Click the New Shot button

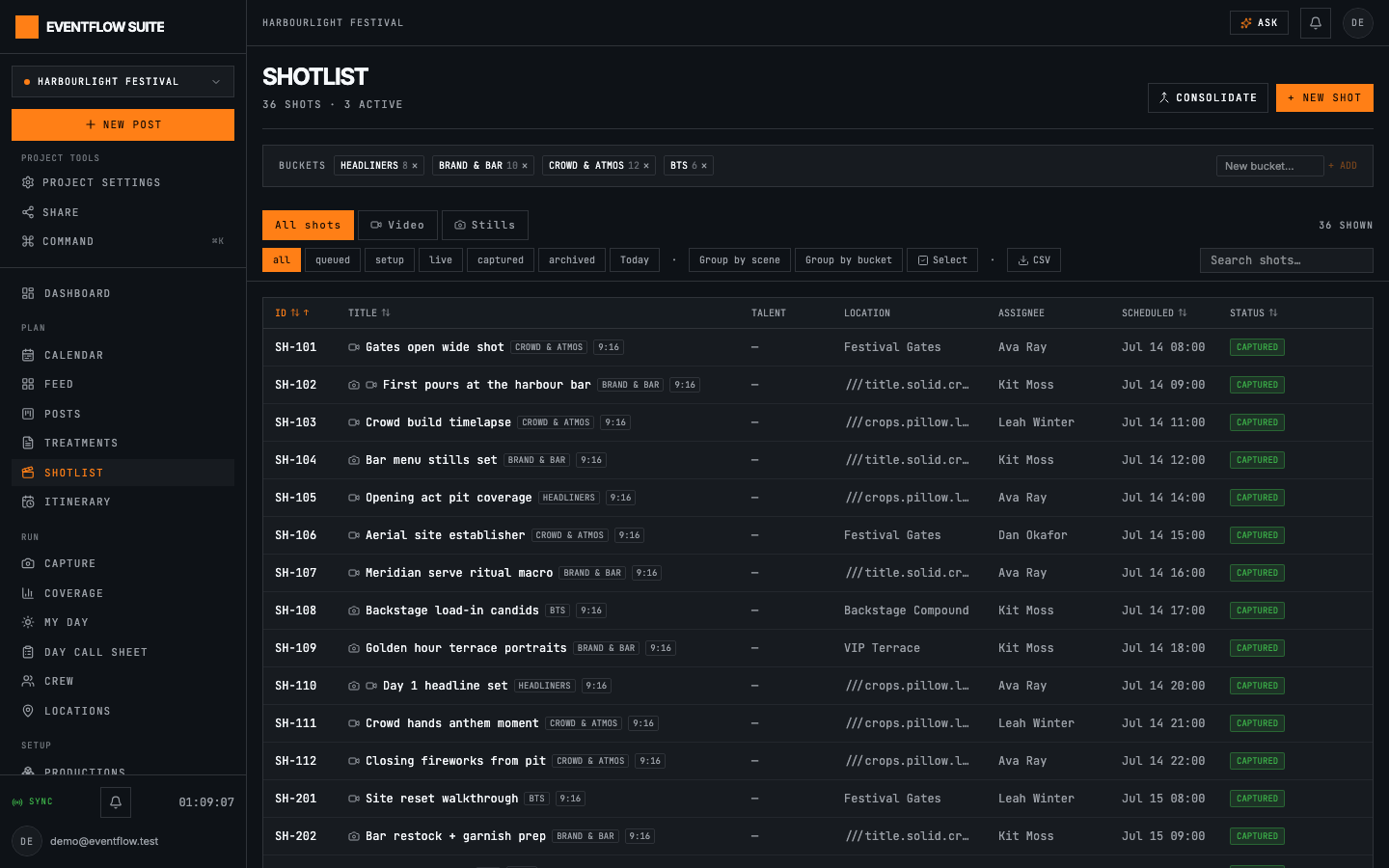pos(1324,97)
